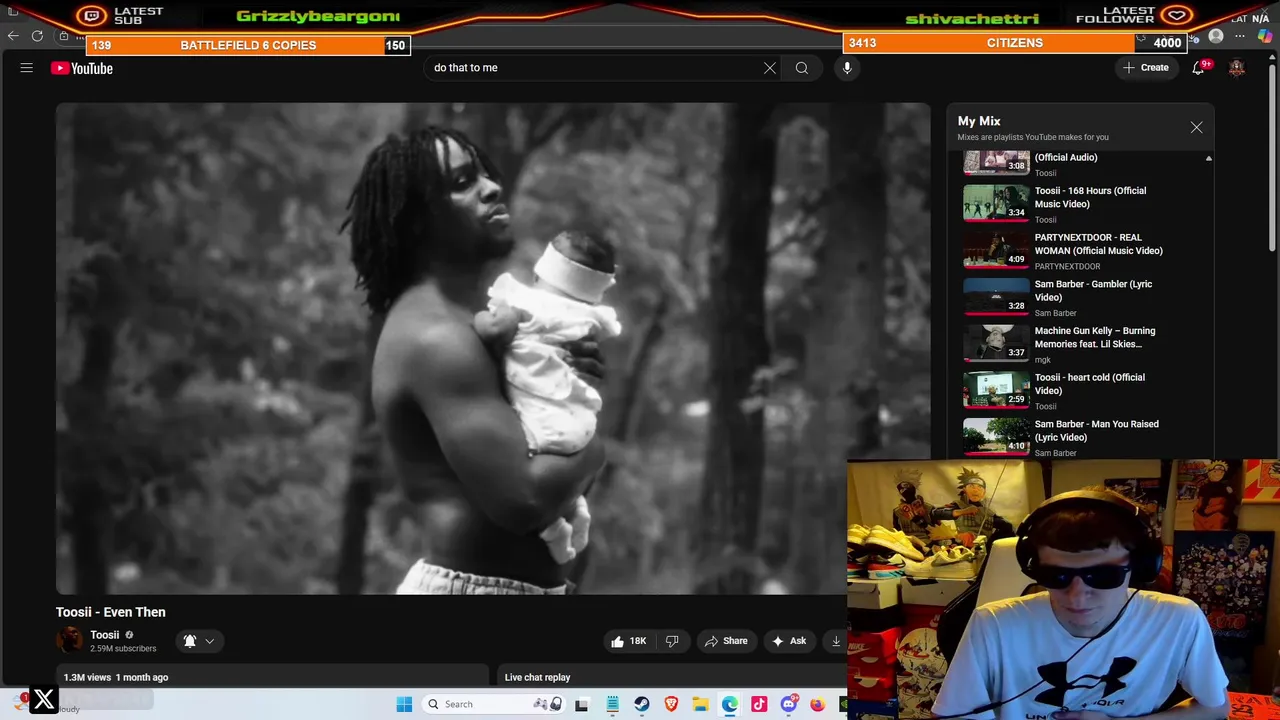Open File Explorer from the taskbar

tap(701, 704)
